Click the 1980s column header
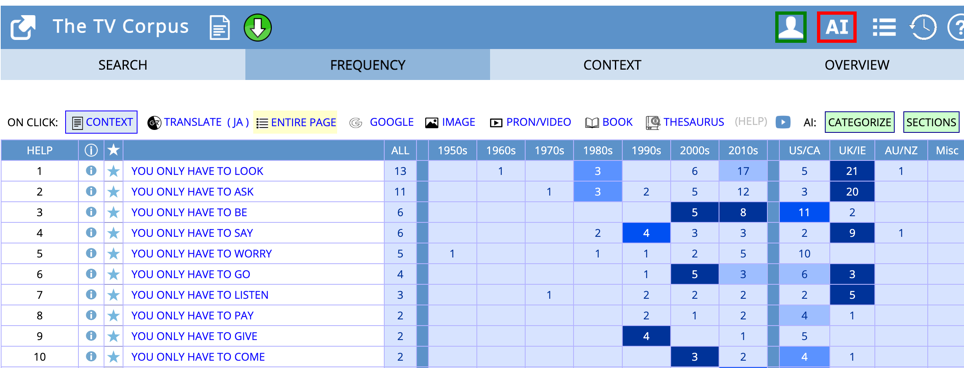 click(x=598, y=151)
